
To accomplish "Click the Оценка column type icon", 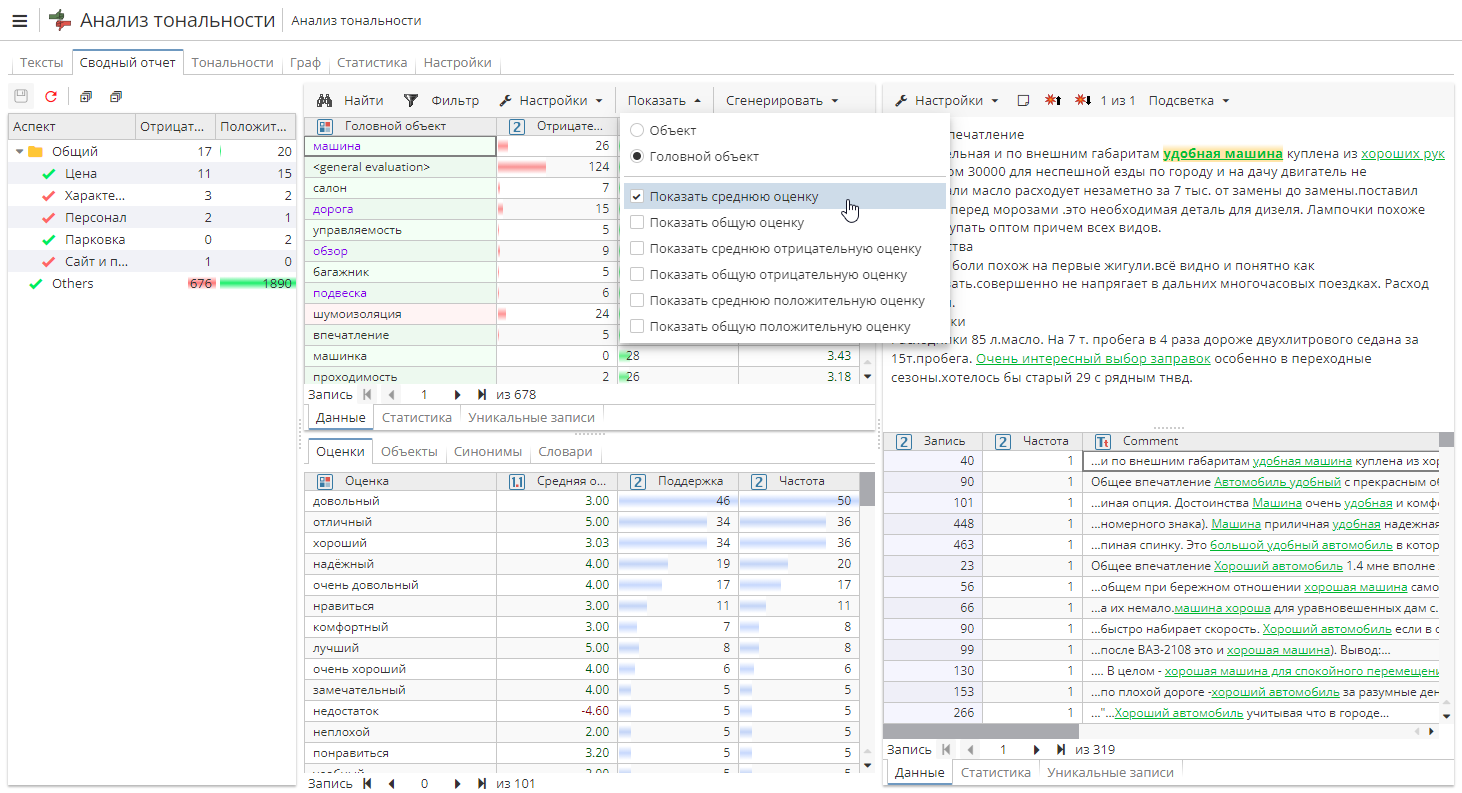I will click(x=324, y=481).
